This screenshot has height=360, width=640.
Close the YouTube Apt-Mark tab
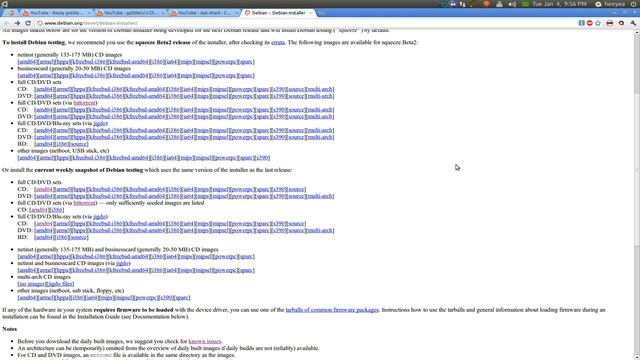pyautogui.click(x=236, y=13)
